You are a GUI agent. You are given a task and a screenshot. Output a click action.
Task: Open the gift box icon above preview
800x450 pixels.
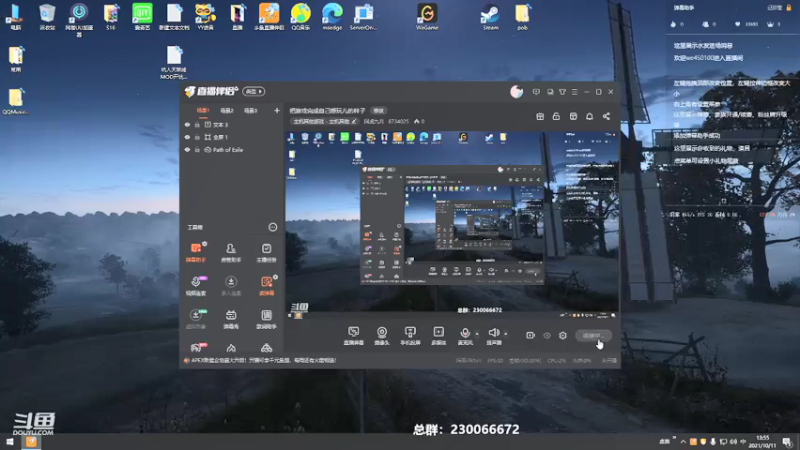coord(540,116)
